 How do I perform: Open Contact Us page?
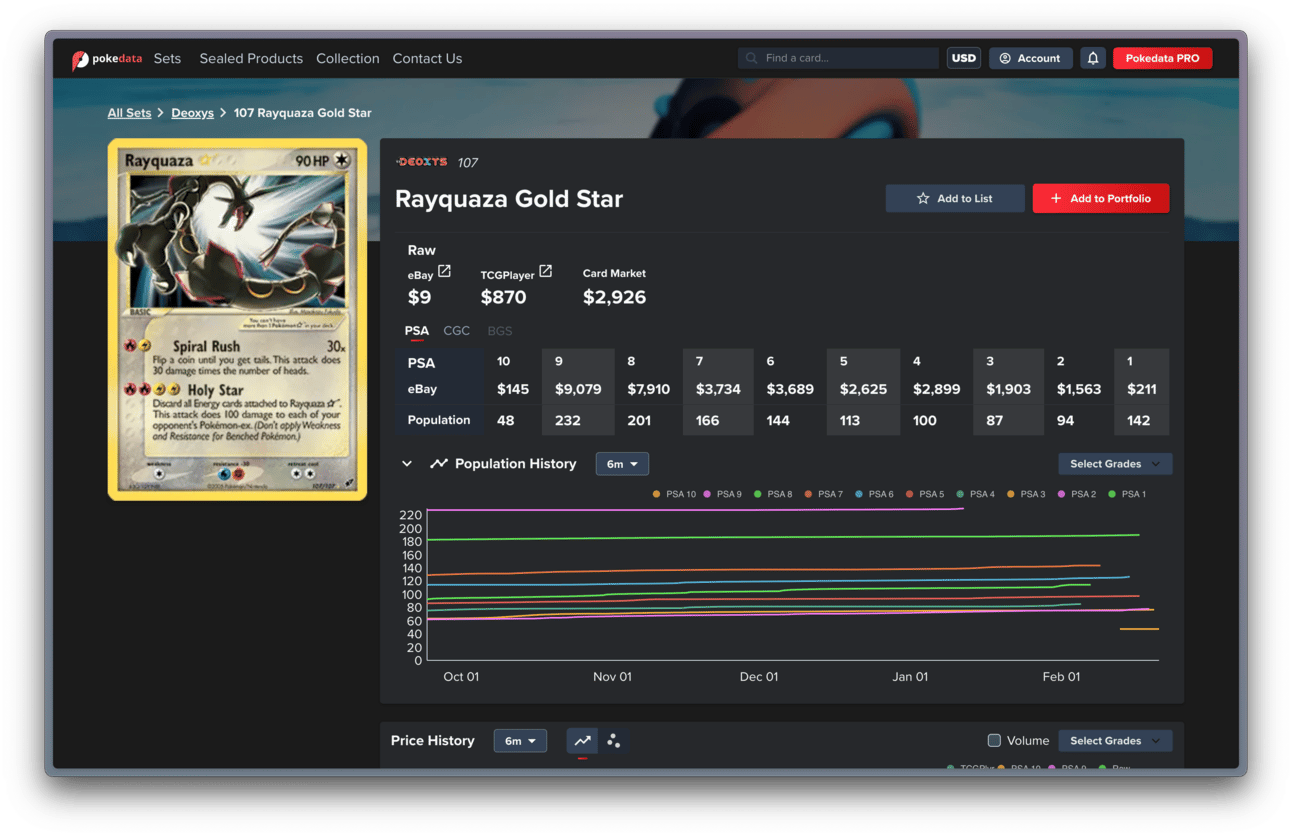click(x=427, y=58)
